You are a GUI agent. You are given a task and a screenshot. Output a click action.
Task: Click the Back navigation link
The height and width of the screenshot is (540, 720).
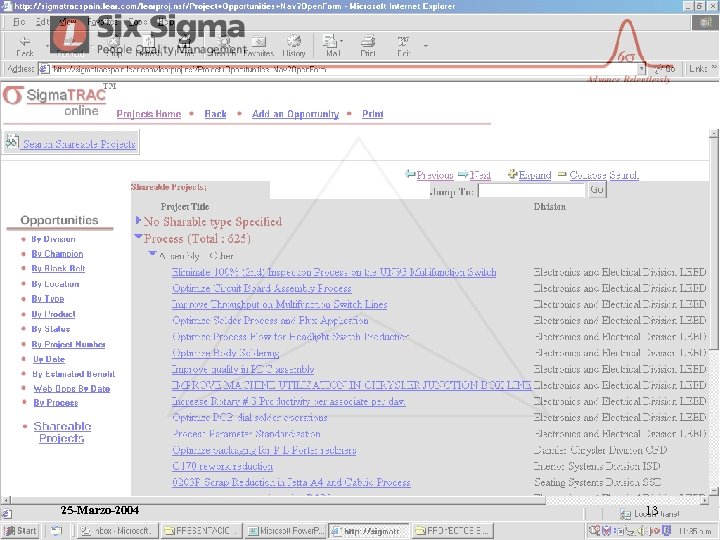215,114
